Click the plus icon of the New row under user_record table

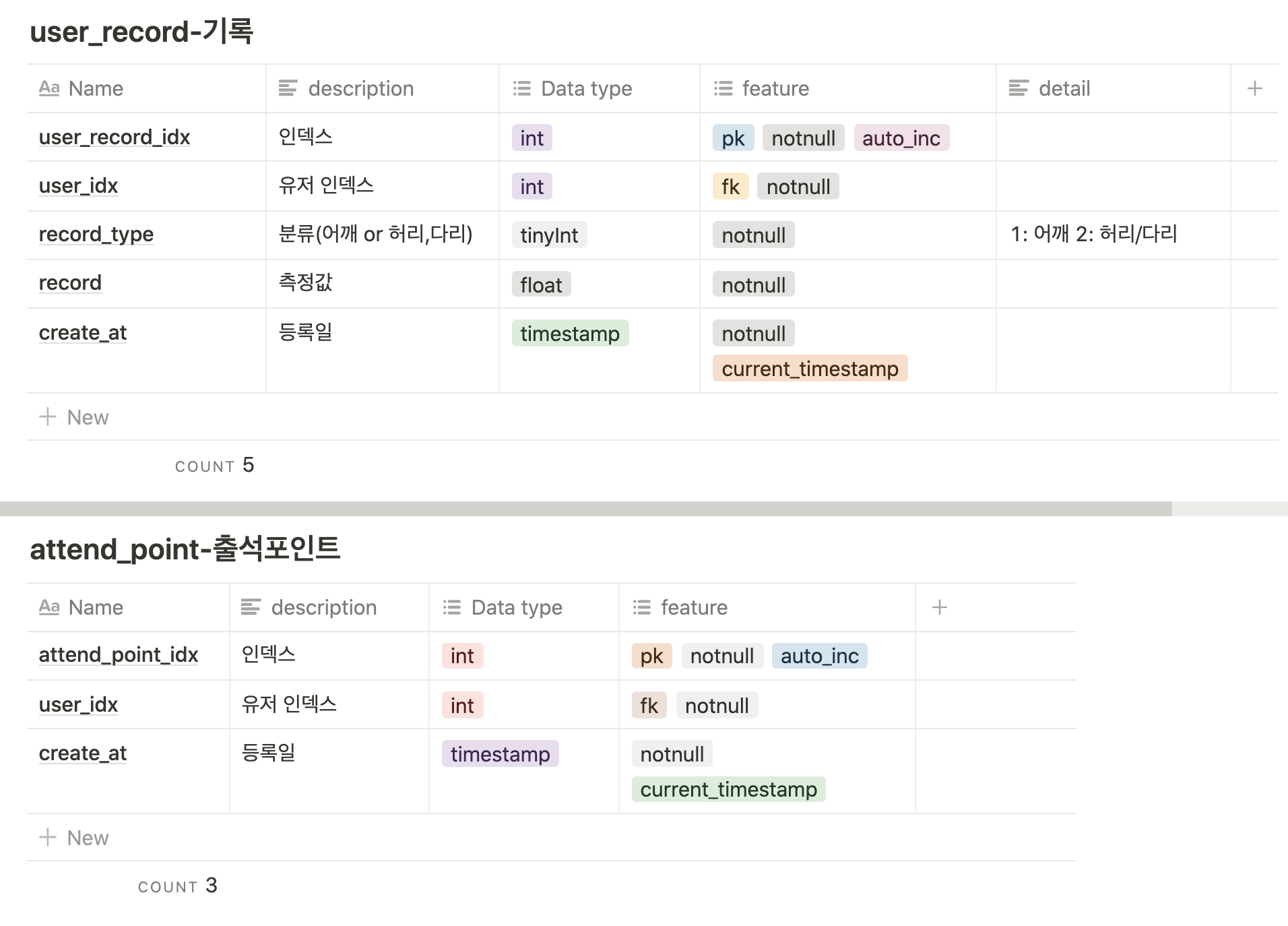click(x=48, y=416)
